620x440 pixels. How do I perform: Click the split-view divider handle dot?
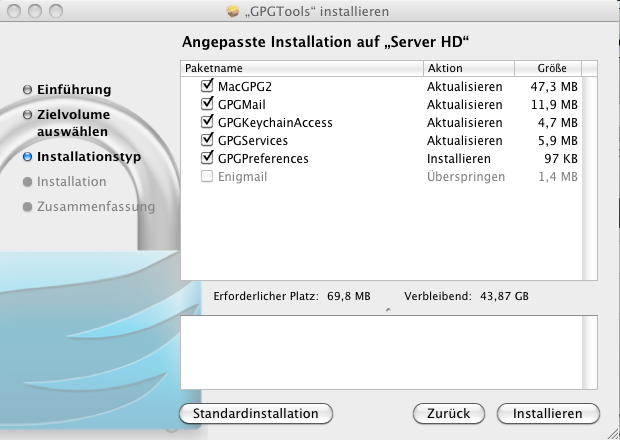click(x=388, y=310)
